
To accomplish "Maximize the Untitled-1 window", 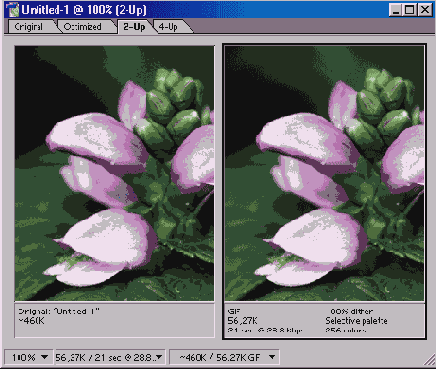I will coord(409,10).
